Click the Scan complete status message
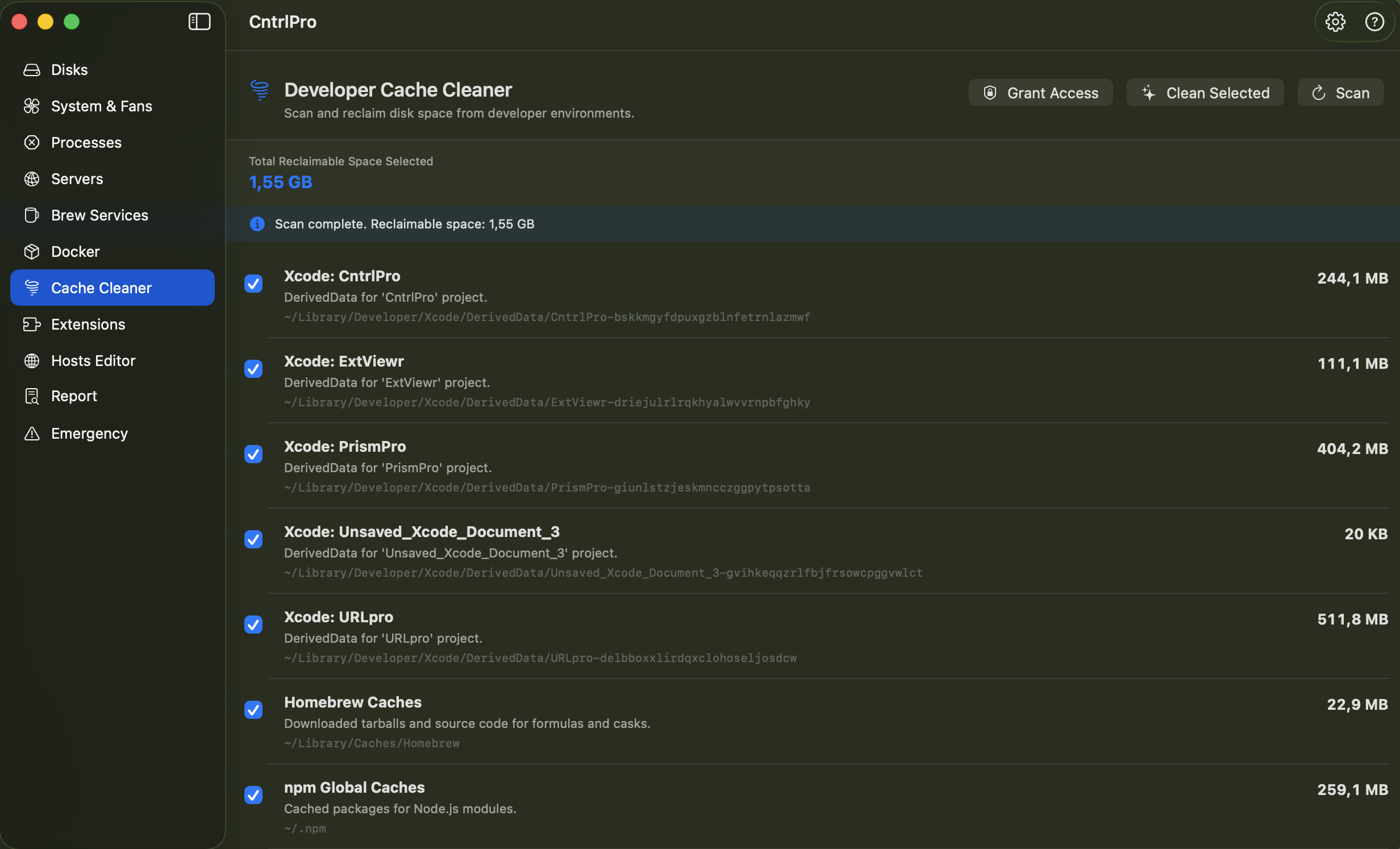This screenshot has height=849, width=1400. click(x=405, y=224)
